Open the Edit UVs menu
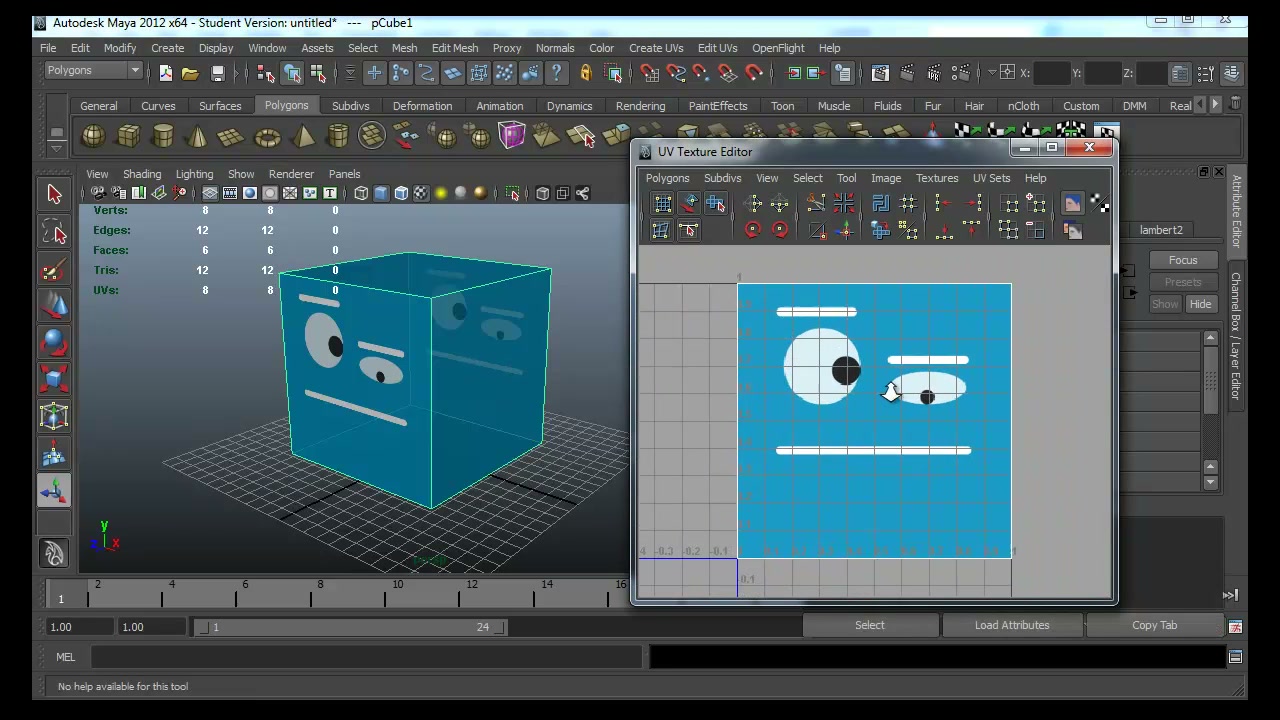 tap(717, 48)
